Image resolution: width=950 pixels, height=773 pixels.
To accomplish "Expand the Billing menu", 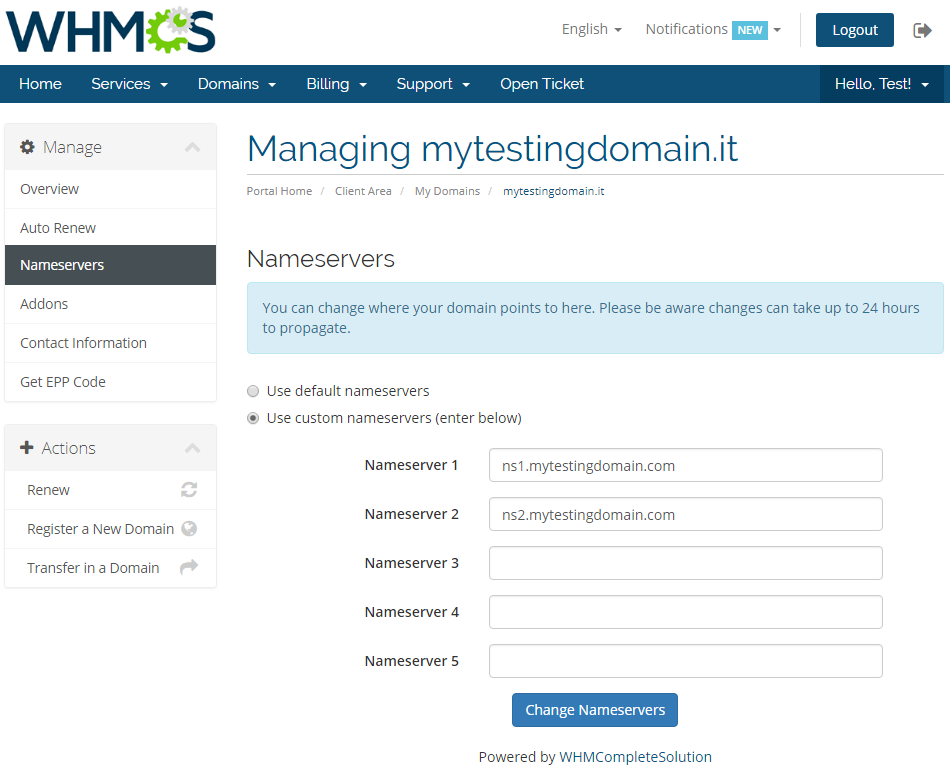I will coord(336,84).
